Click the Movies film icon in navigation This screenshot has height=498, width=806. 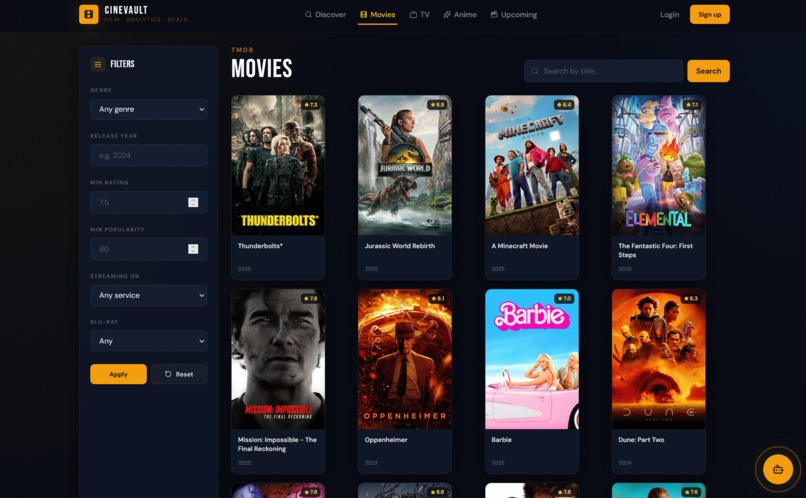click(x=363, y=14)
